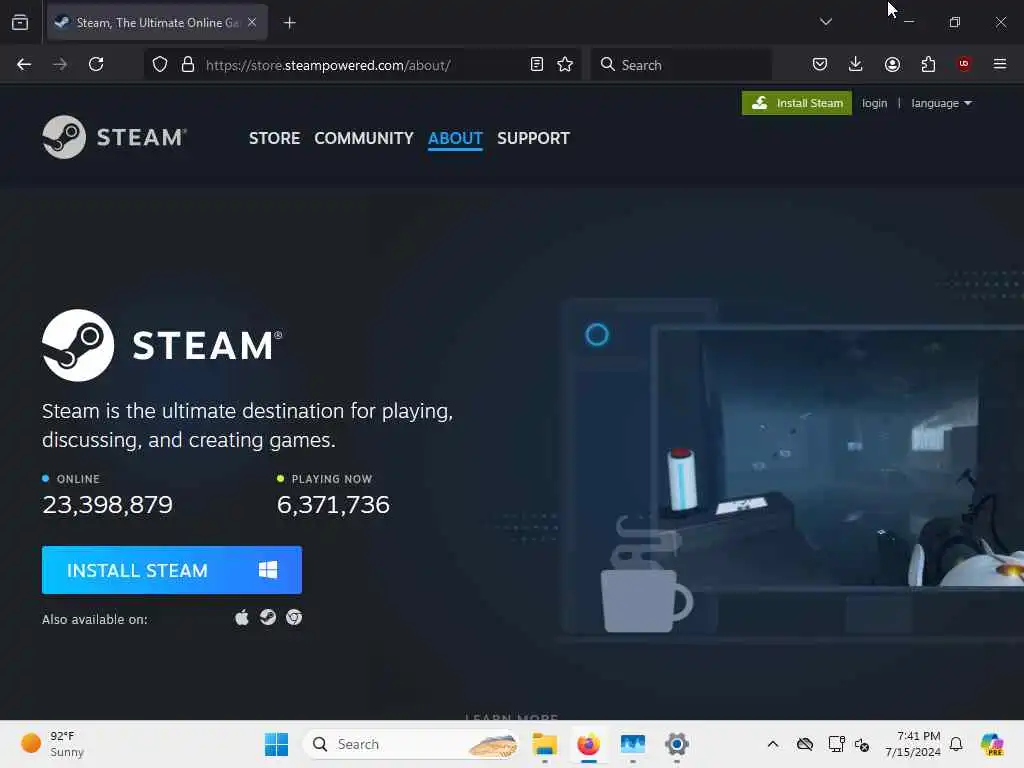Open the notifications bell icon
This screenshot has height=768, width=1024.
point(956,744)
